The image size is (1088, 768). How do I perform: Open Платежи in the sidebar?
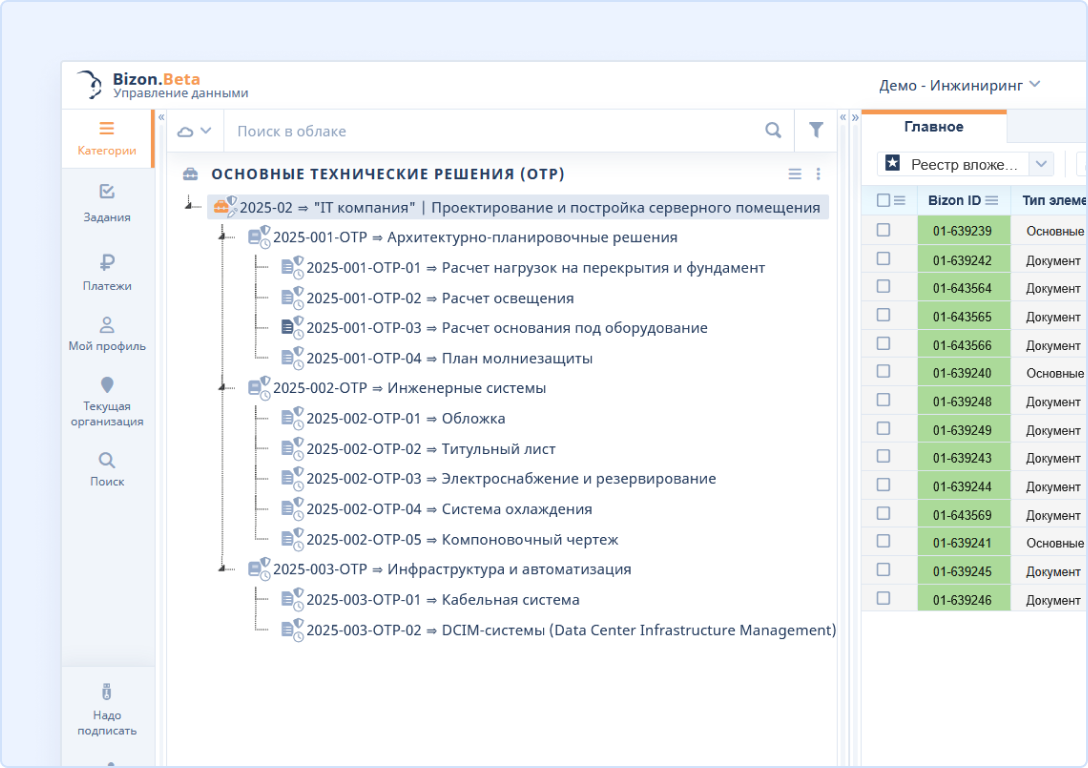pos(106,272)
